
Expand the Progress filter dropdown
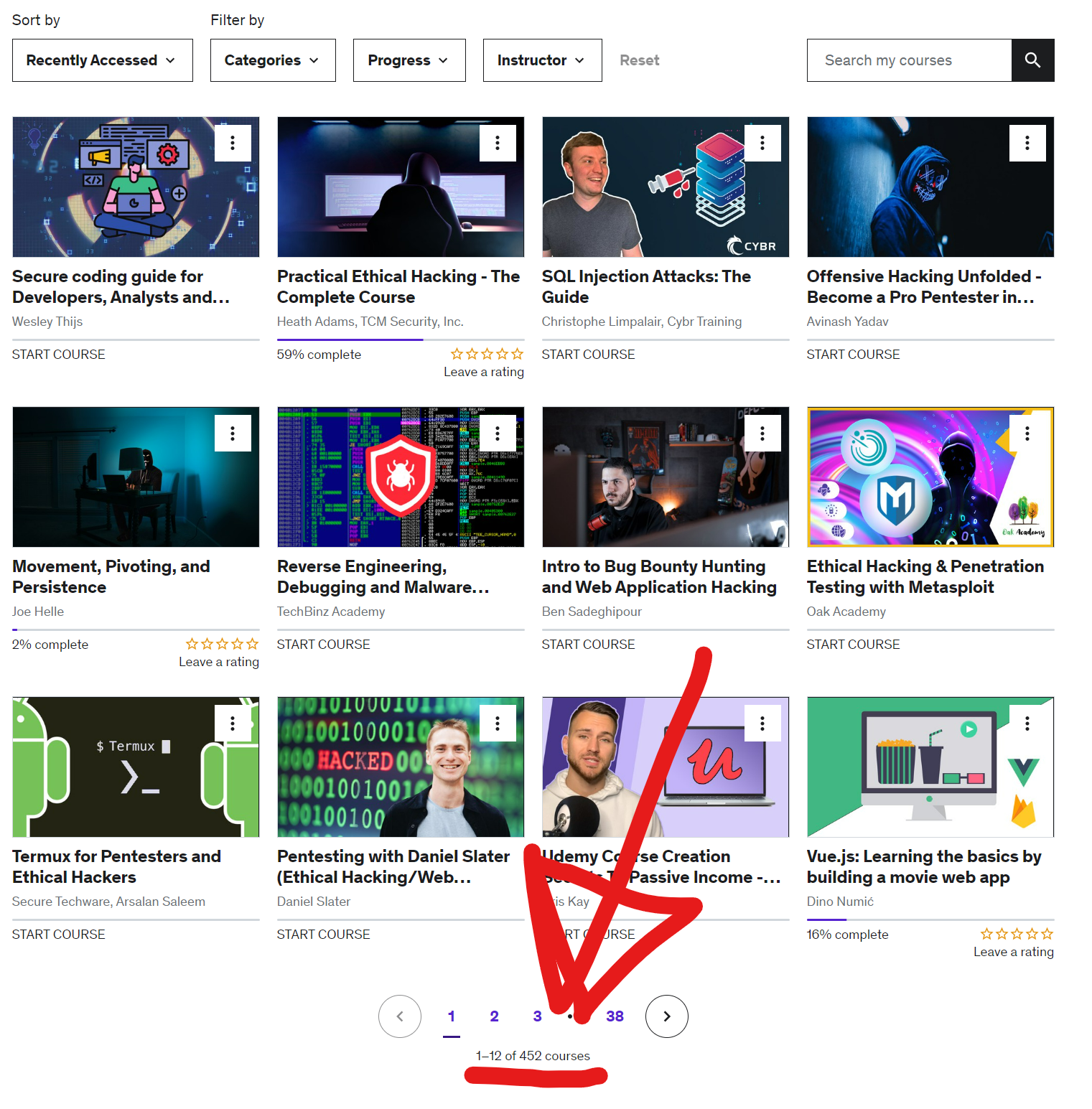409,60
